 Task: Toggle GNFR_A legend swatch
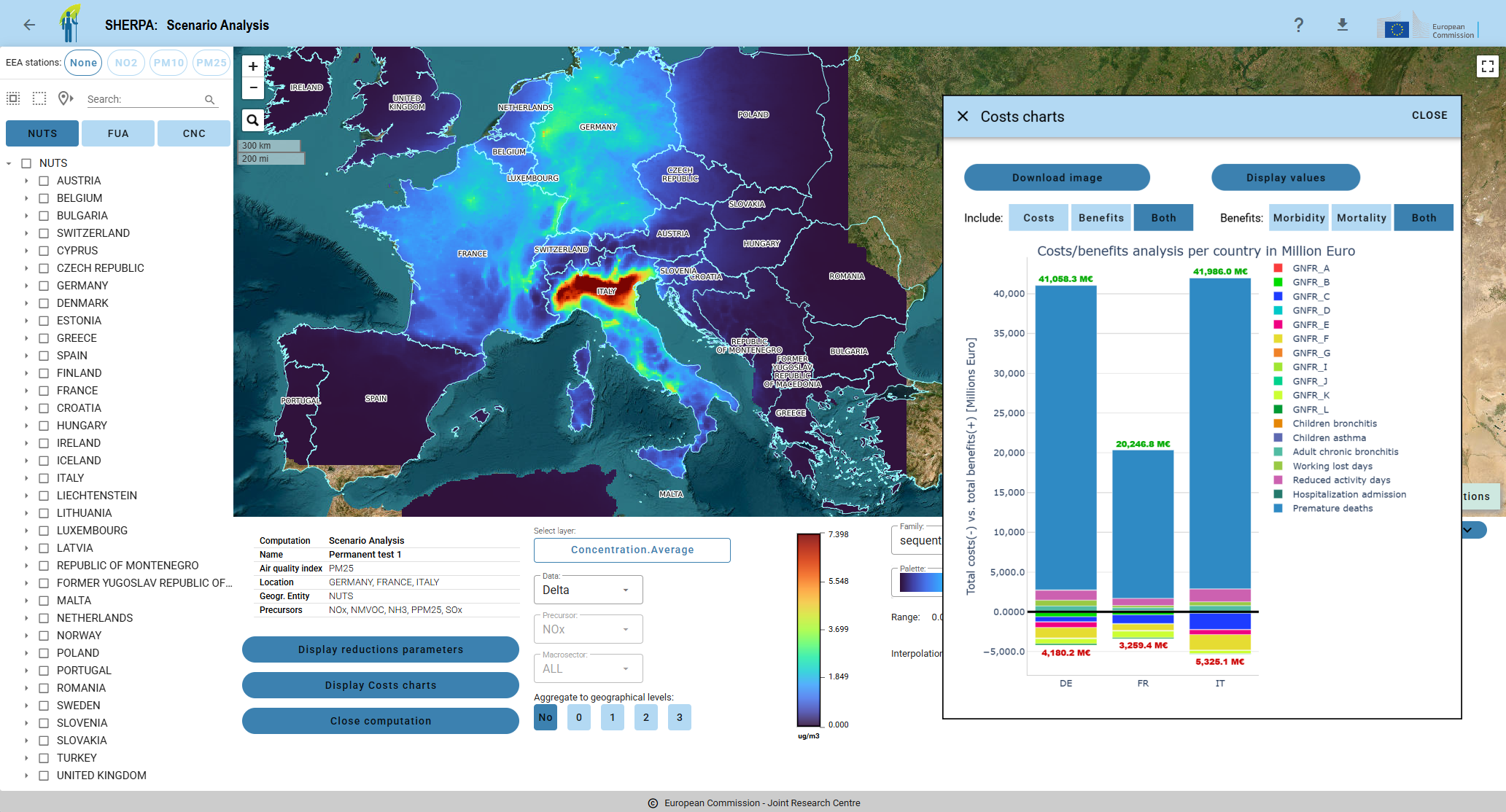click(1278, 268)
